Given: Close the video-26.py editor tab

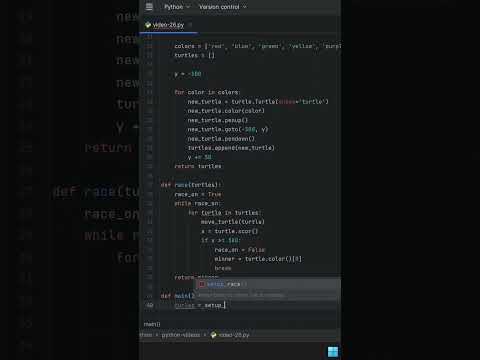Looking at the screenshot, I should pos(190,25).
